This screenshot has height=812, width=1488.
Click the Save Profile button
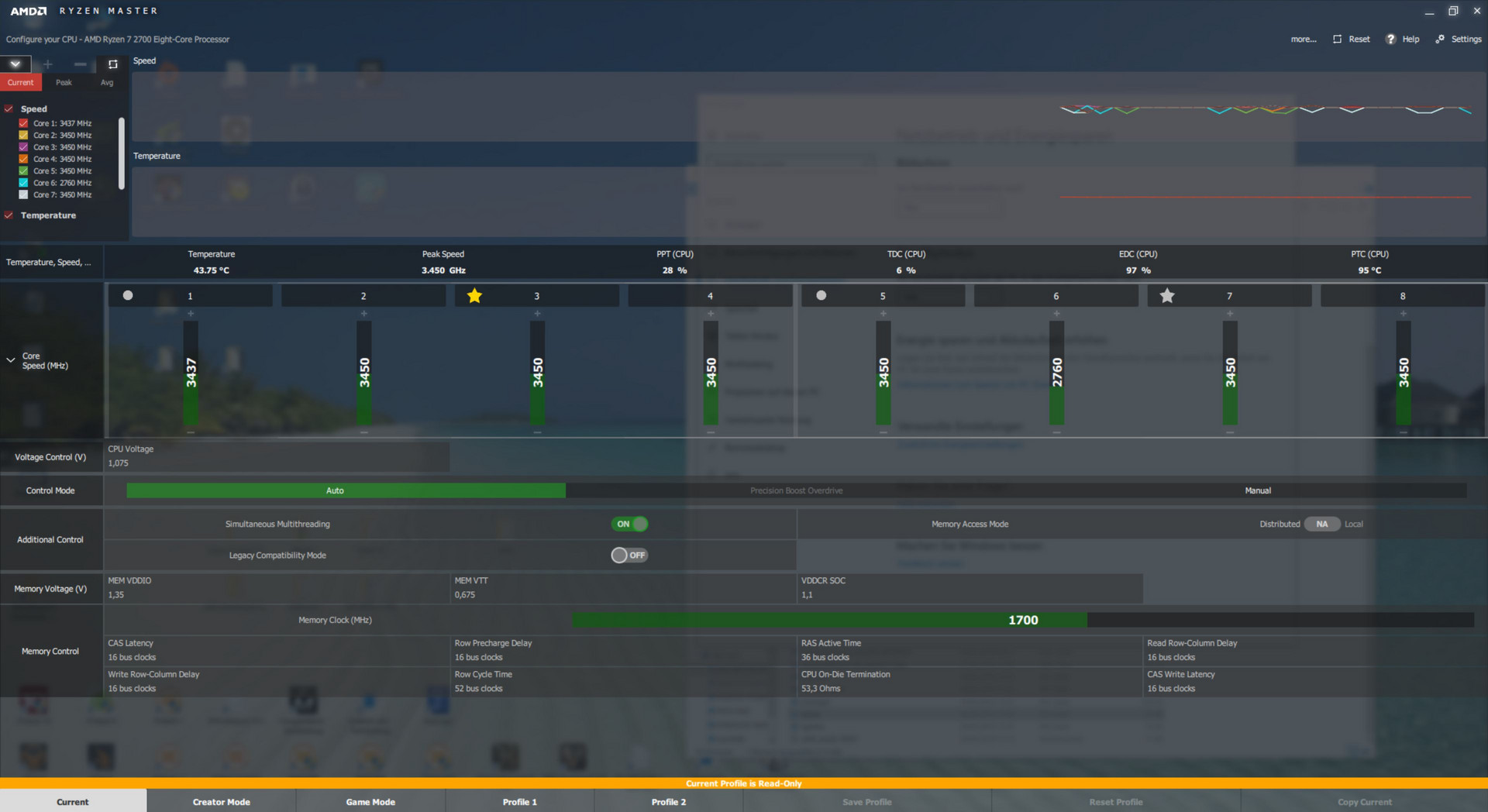pos(867,802)
